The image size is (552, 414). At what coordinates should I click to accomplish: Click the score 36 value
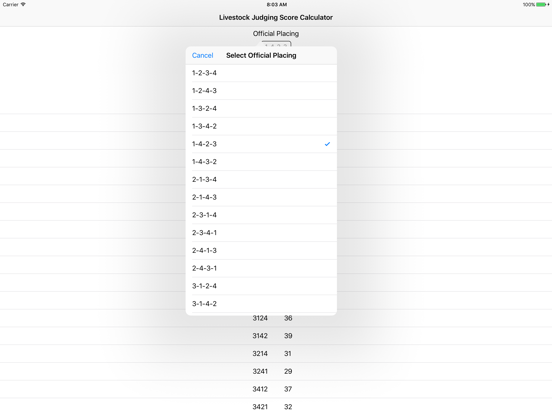(x=288, y=318)
